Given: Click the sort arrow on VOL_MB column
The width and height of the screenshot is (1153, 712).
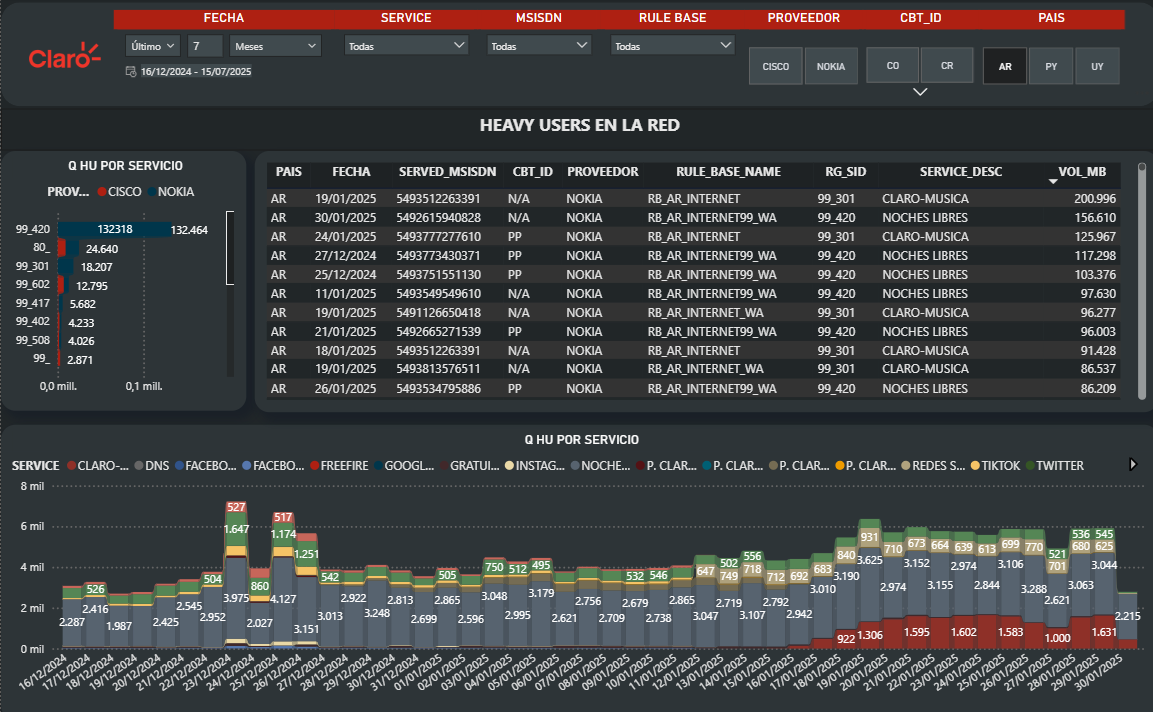Looking at the screenshot, I should pyautogui.click(x=1052, y=181).
